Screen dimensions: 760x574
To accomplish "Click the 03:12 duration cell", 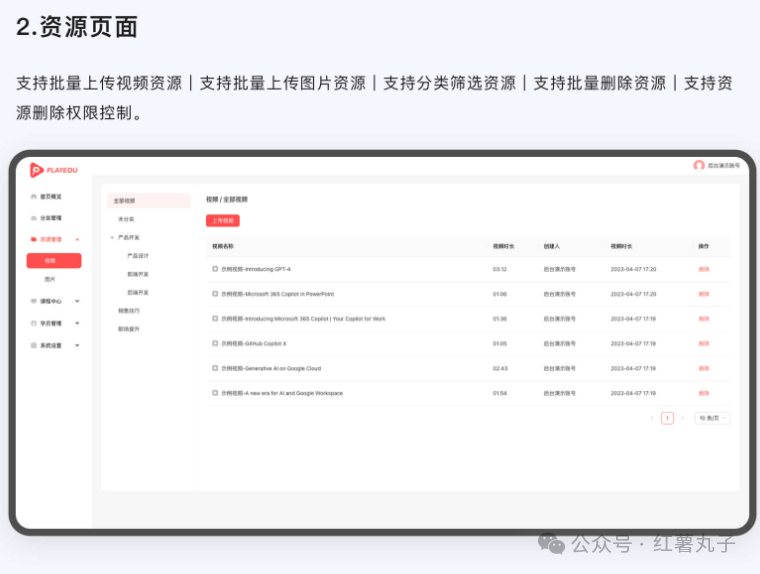I will click(500, 269).
